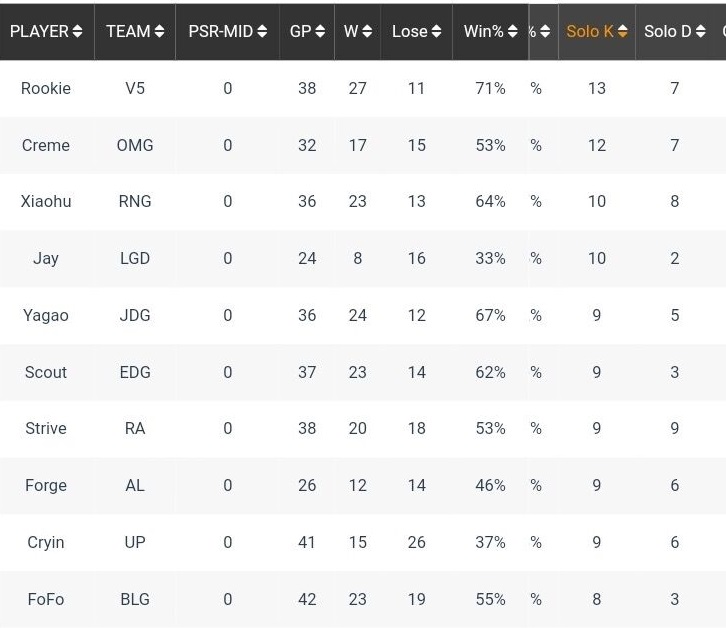This screenshot has height=628, width=726.
Task: Sort table by PLAYER column sort arrows
Action: (x=77, y=32)
